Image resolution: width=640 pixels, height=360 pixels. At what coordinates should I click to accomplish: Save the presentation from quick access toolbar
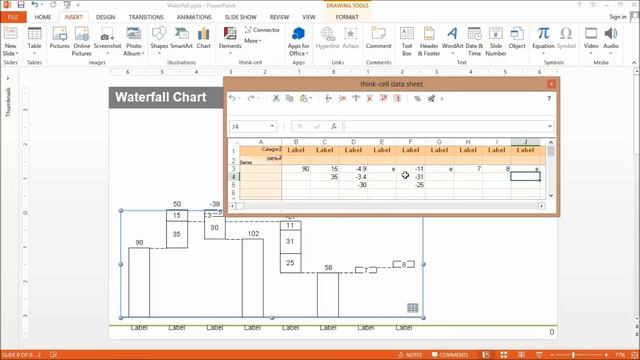click(21, 5)
